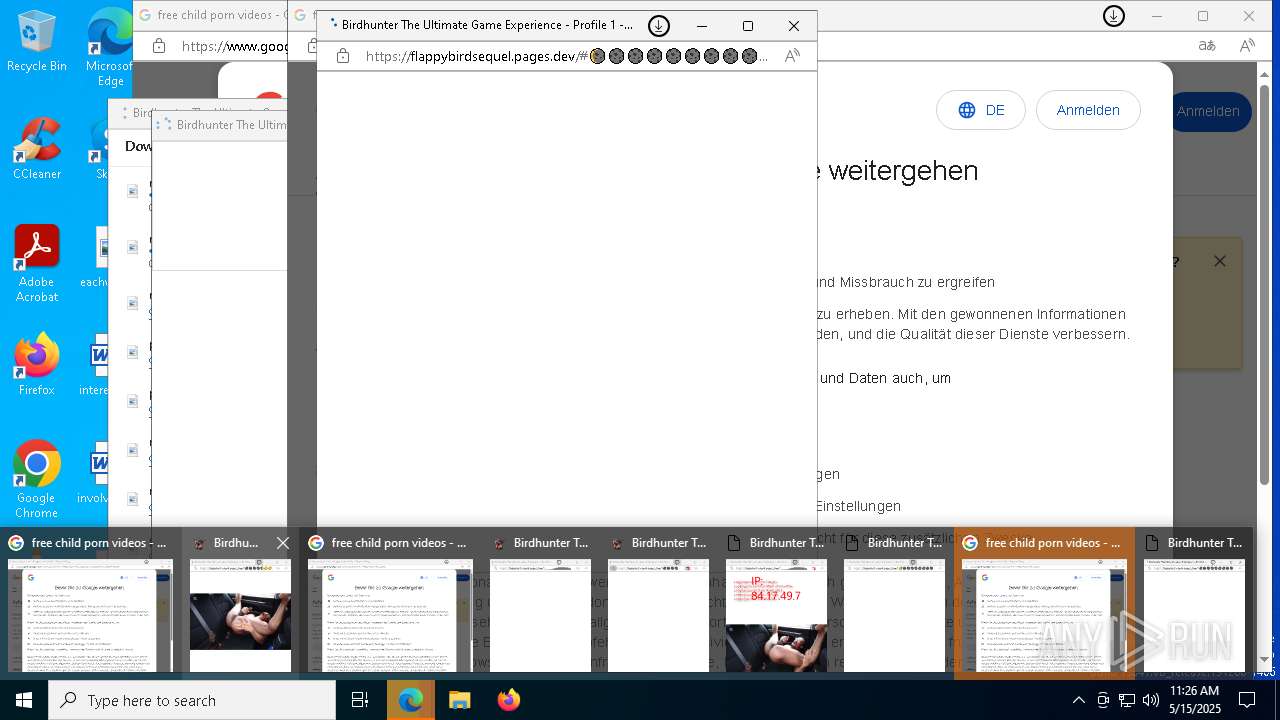This screenshot has height=720, width=1280.
Task: Open Adobe Acrobat desktop shortcut
Action: coord(37,264)
